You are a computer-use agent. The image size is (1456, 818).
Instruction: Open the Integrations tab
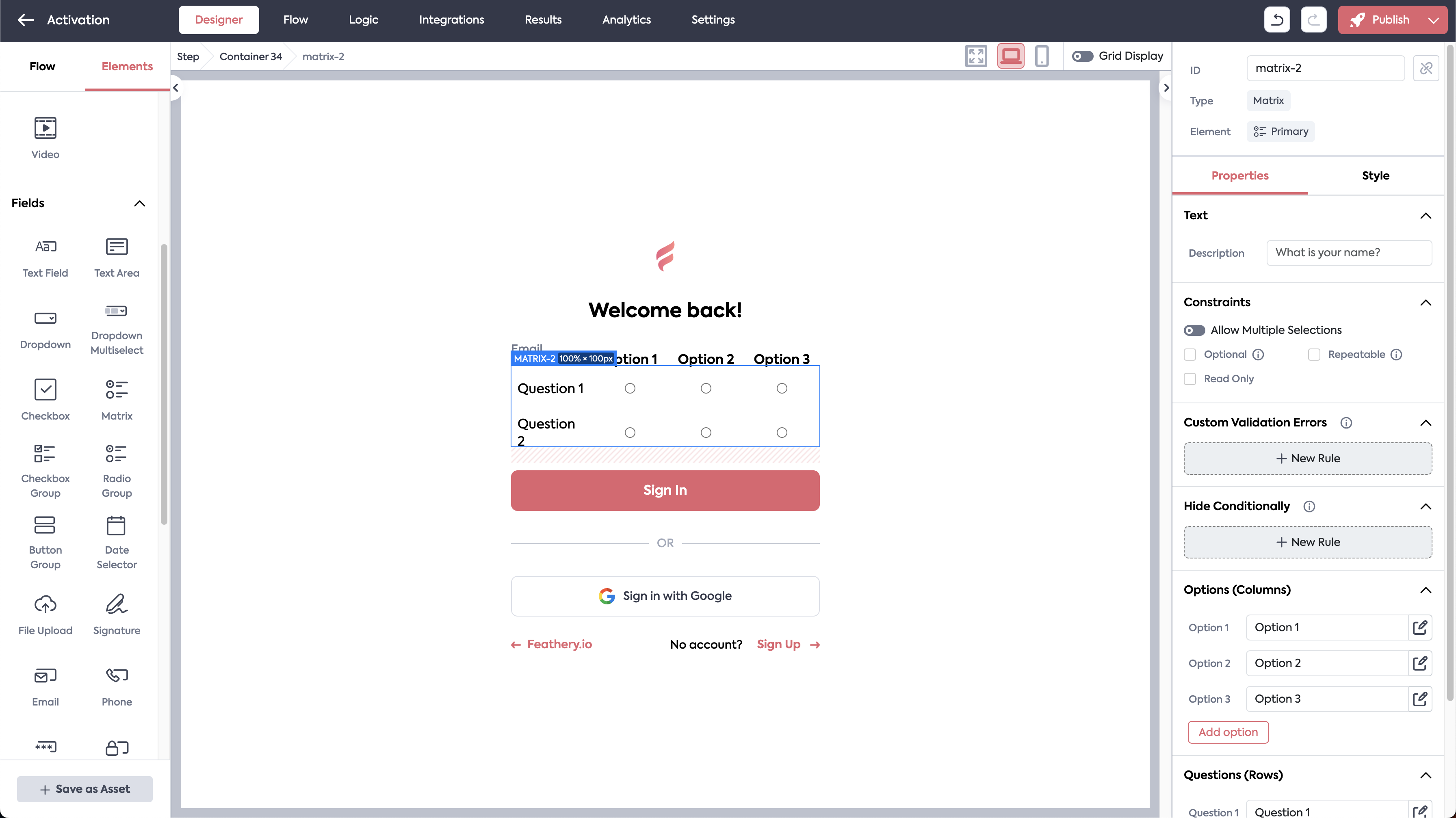pos(451,20)
